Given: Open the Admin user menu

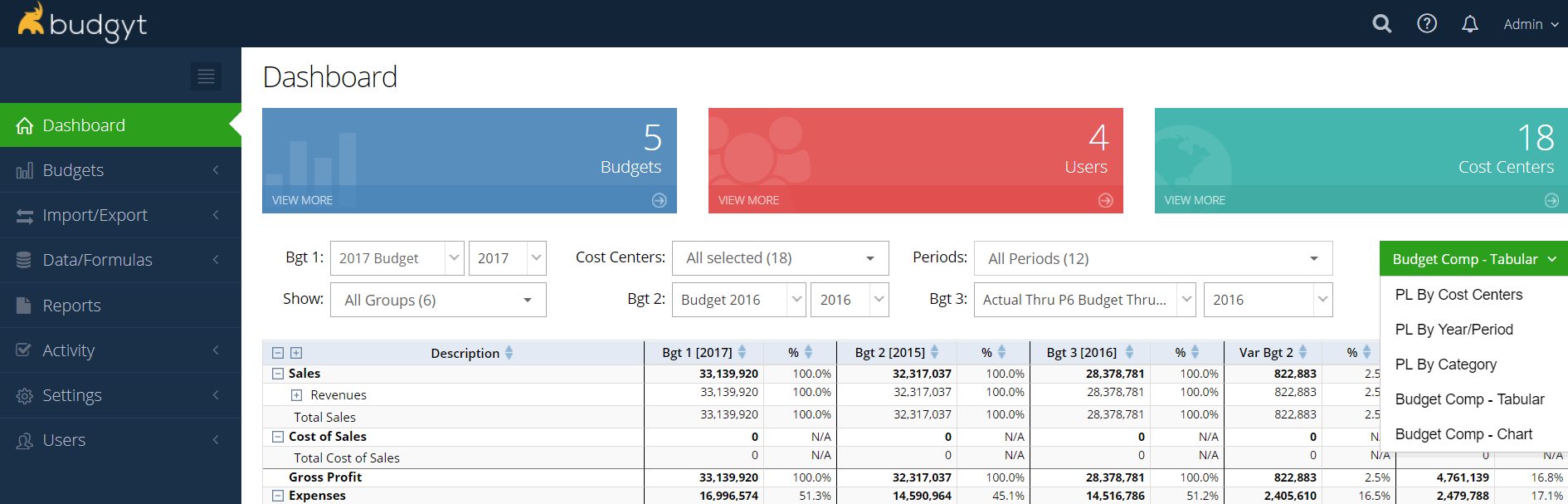Looking at the screenshot, I should click(1530, 24).
